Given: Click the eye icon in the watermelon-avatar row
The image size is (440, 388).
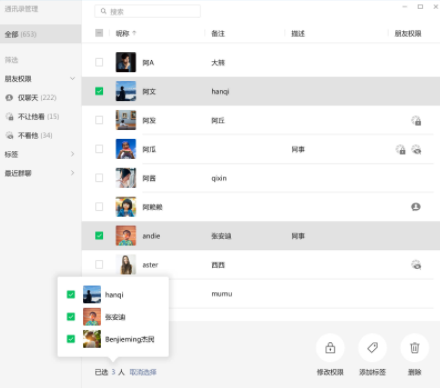Looking at the screenshot, I should (416, 150).
